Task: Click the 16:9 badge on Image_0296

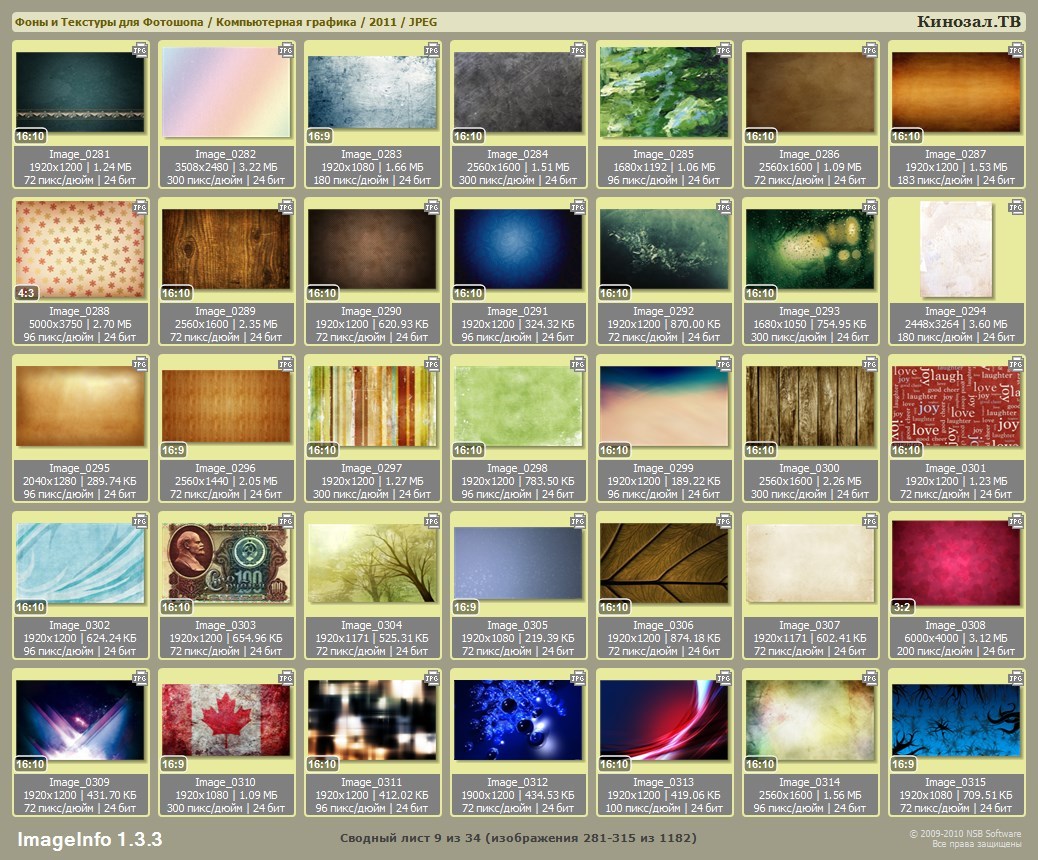Action: (174, 450)
